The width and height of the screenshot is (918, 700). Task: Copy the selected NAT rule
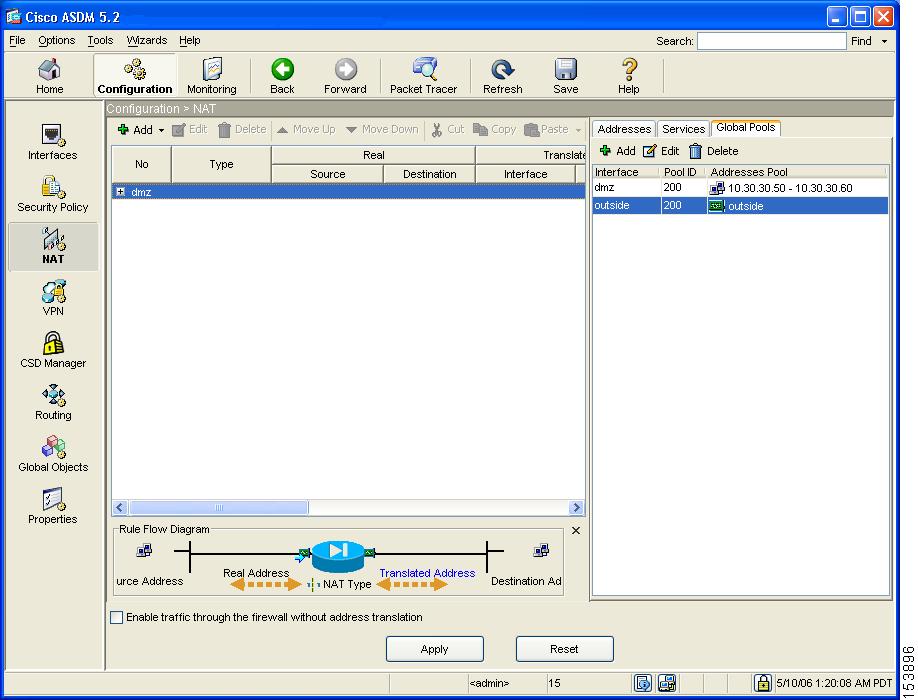[495, 129]
